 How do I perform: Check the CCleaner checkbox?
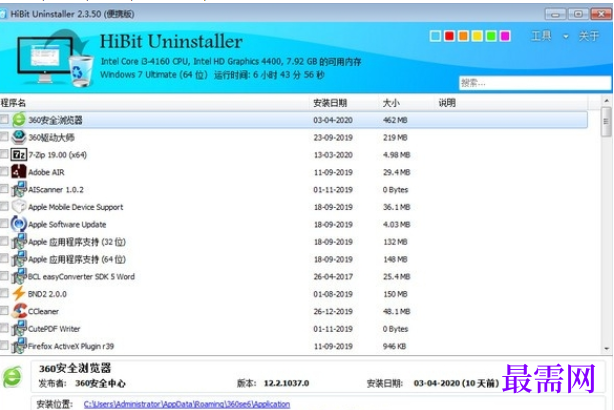pyautogui.click(x=4, y=311)
